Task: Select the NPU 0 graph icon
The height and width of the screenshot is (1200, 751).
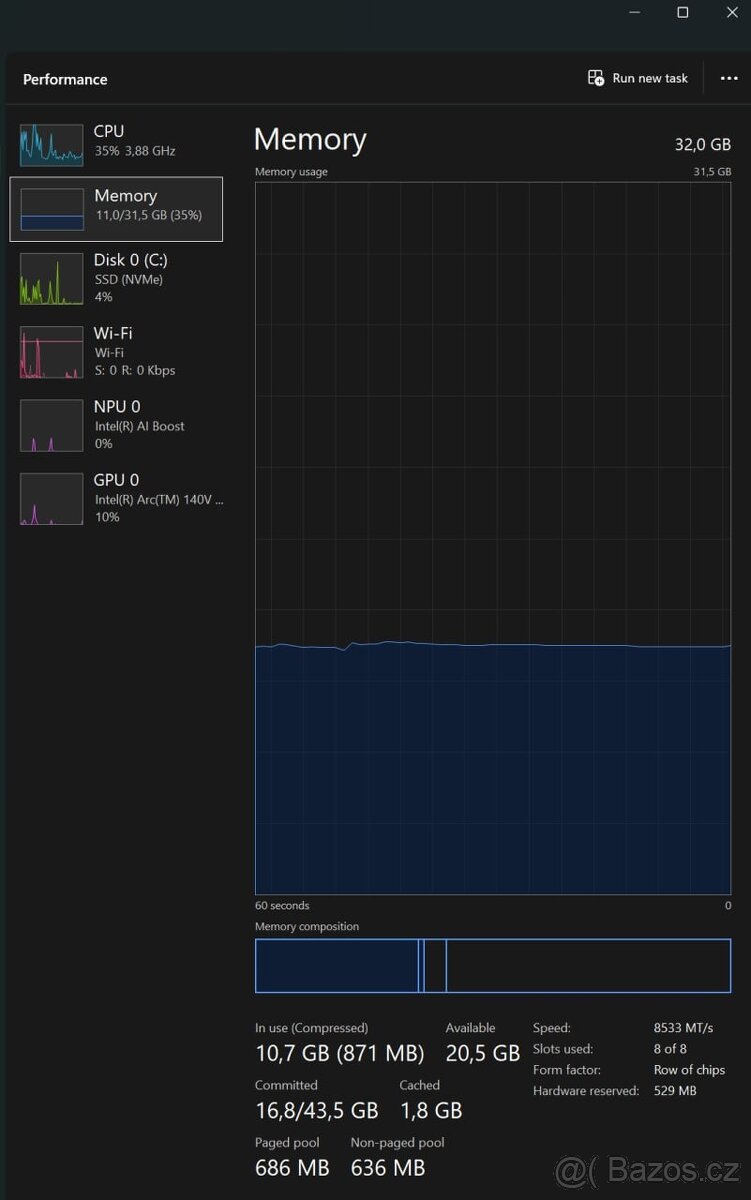Action: point(51,426)
